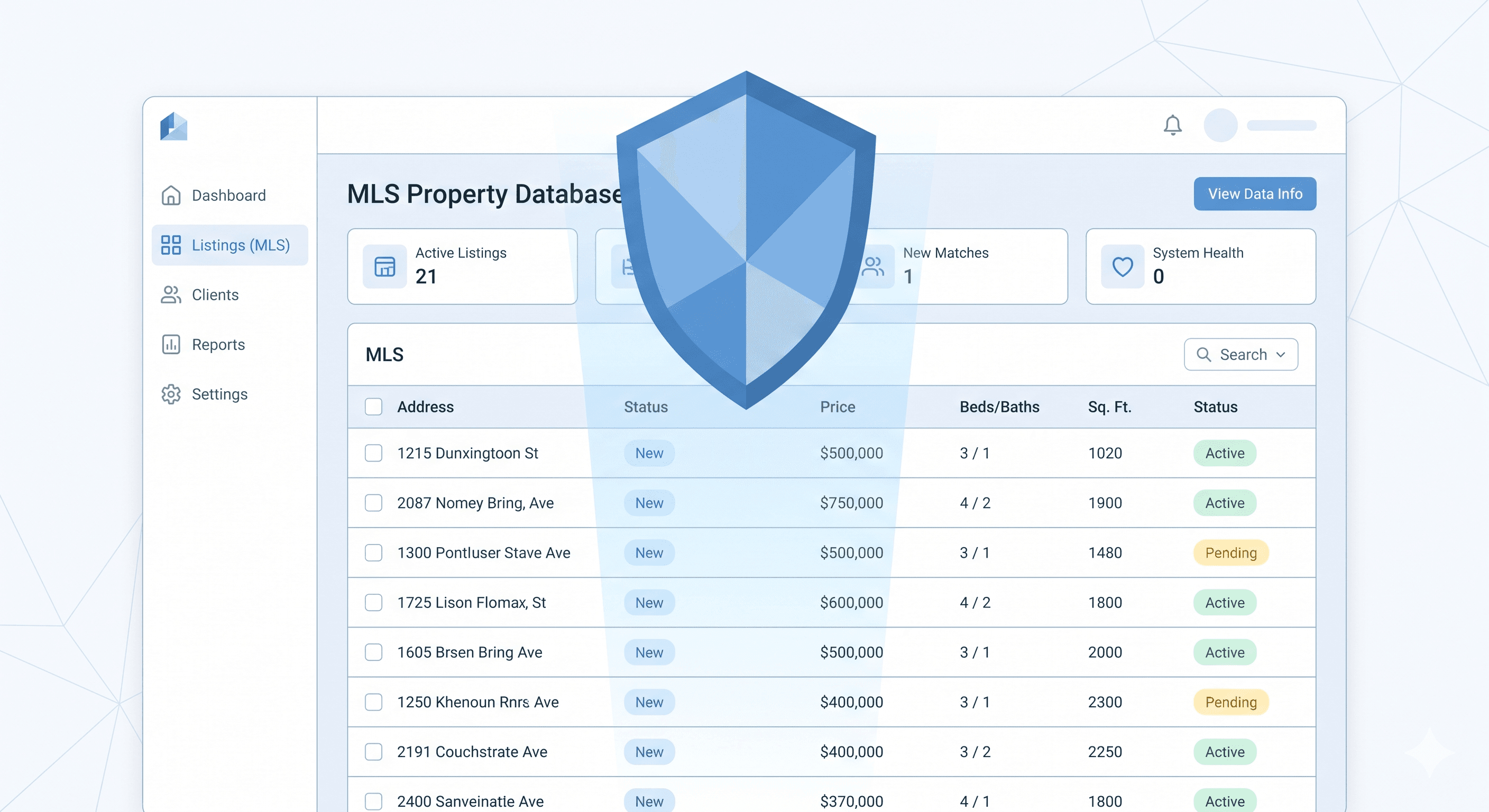Click Pending badge for 1300 Pontluser Stave Ave
Screen dimensions: 1489x812
coord(1230,552)
